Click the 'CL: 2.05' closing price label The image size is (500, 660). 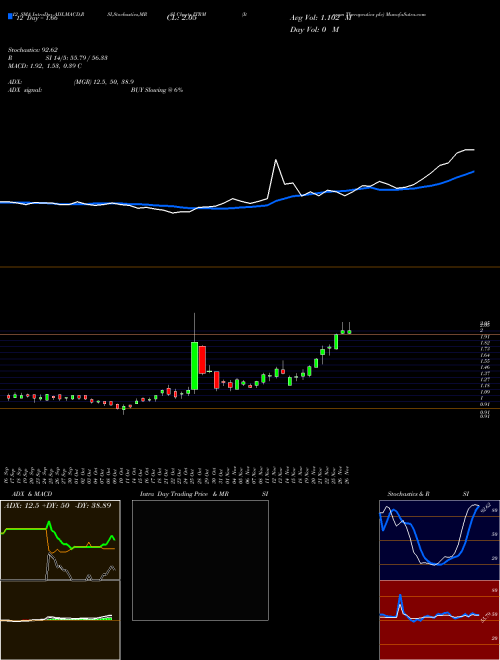click(181, 18)
